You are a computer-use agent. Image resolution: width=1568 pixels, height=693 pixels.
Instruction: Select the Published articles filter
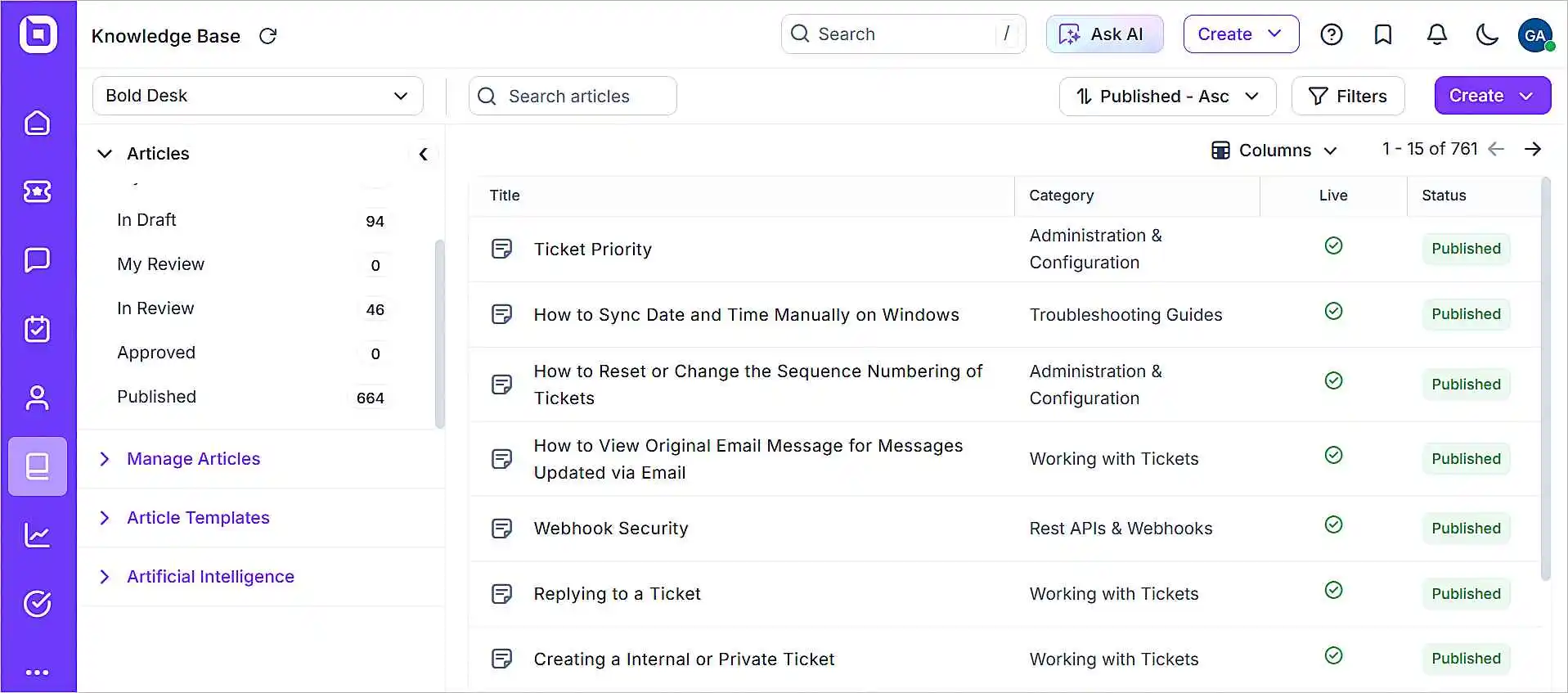[x=157, y=397]
